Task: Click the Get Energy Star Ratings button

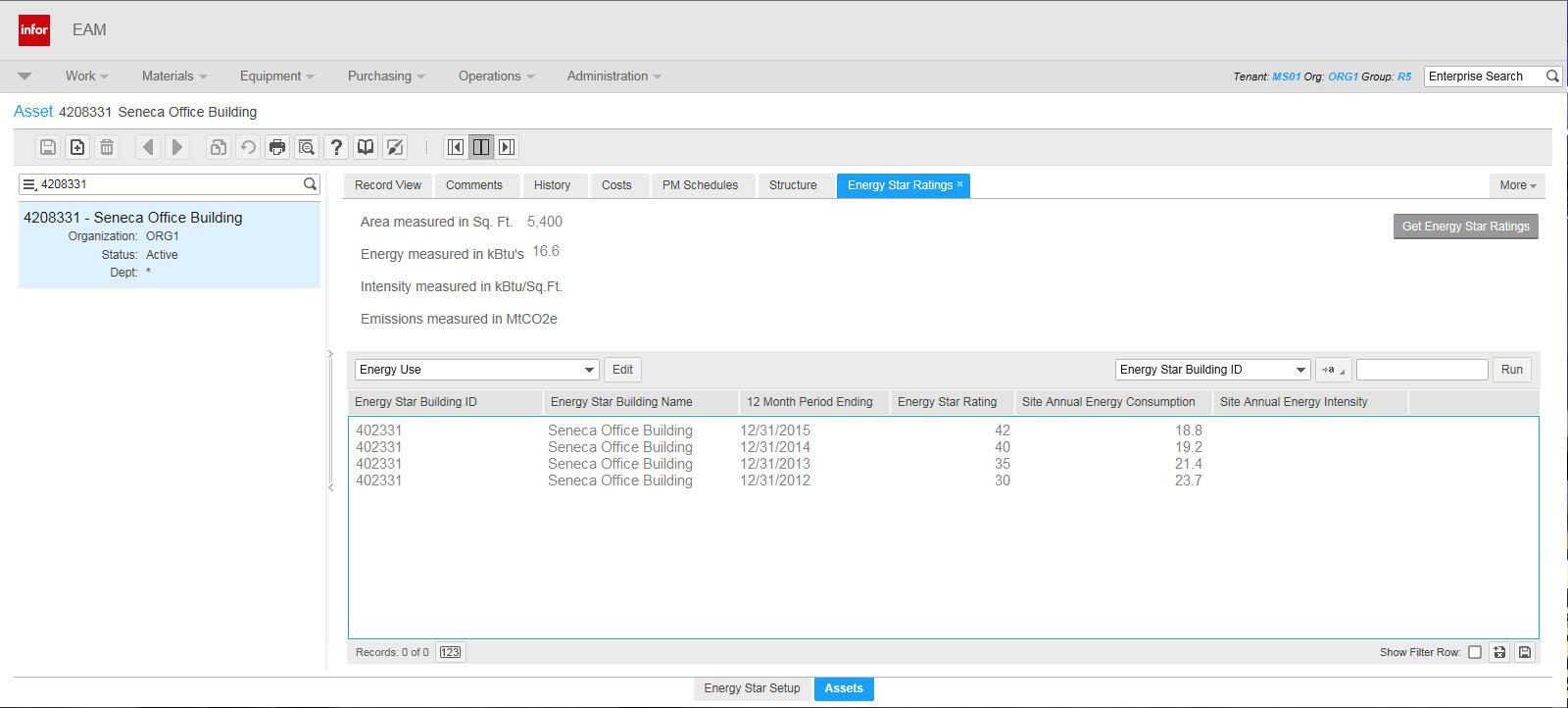Action: [x=1465, y=227]
